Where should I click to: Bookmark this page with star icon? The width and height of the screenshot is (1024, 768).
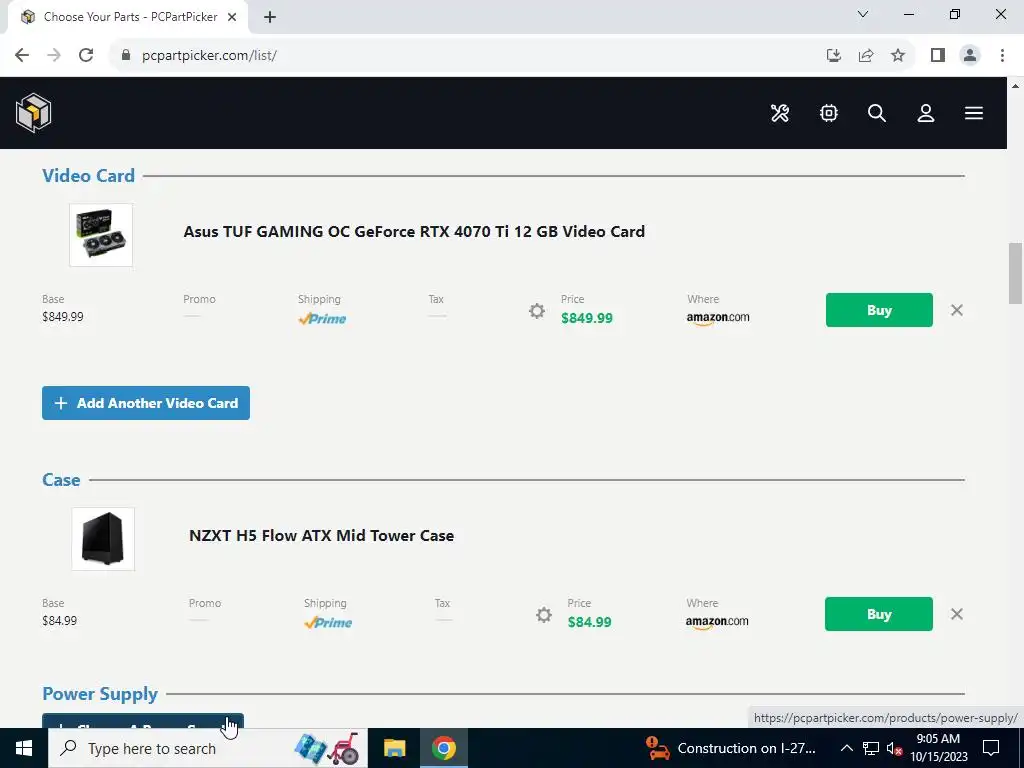tap(898, 56)
